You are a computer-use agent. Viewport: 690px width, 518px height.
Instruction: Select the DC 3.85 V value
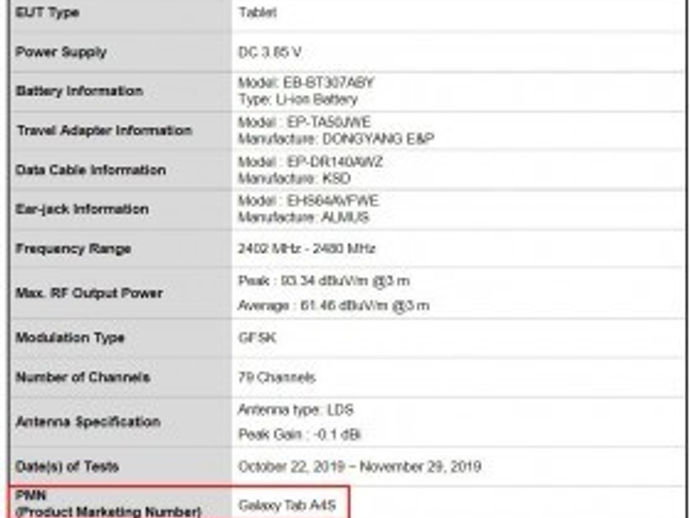click(270, 52)
